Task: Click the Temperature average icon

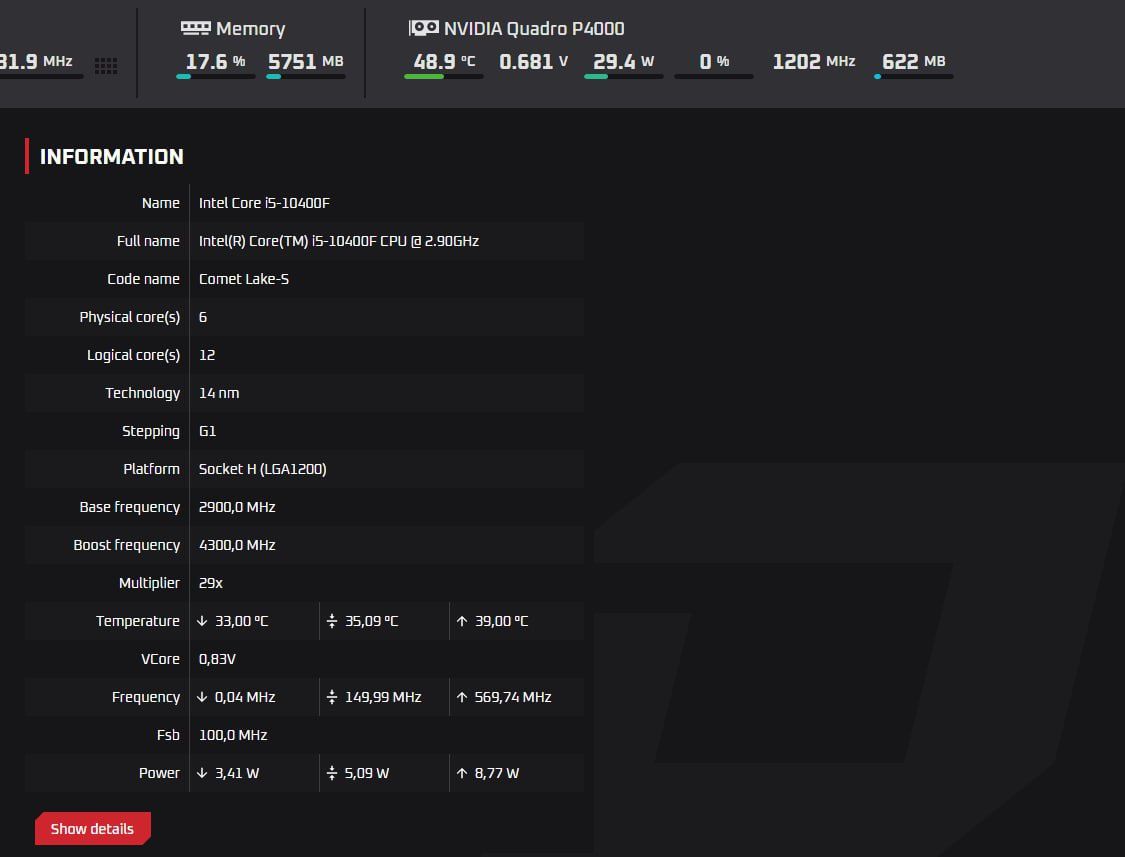Action: 331,621
